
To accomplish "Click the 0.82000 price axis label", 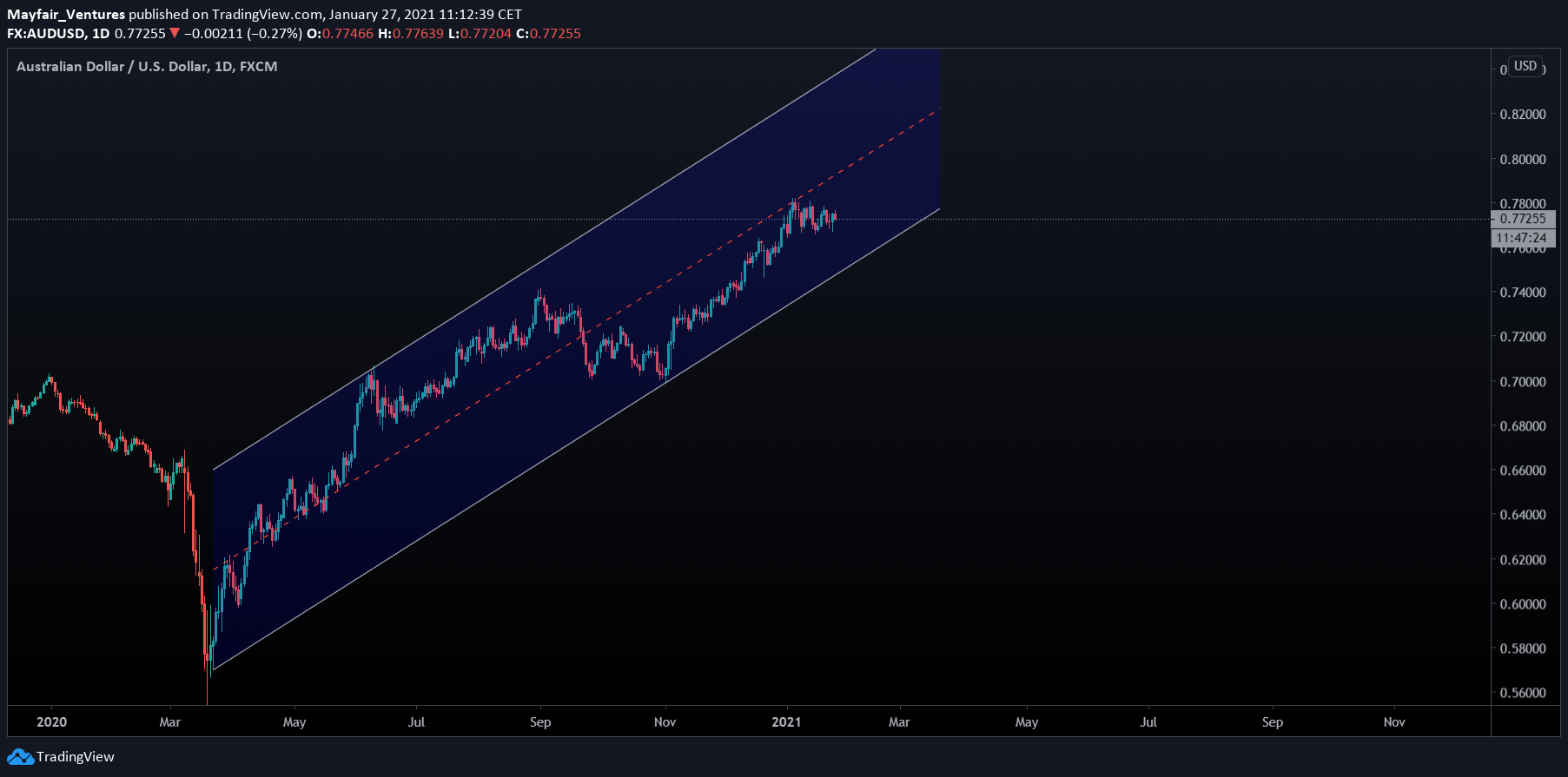I will [1523, 115].
